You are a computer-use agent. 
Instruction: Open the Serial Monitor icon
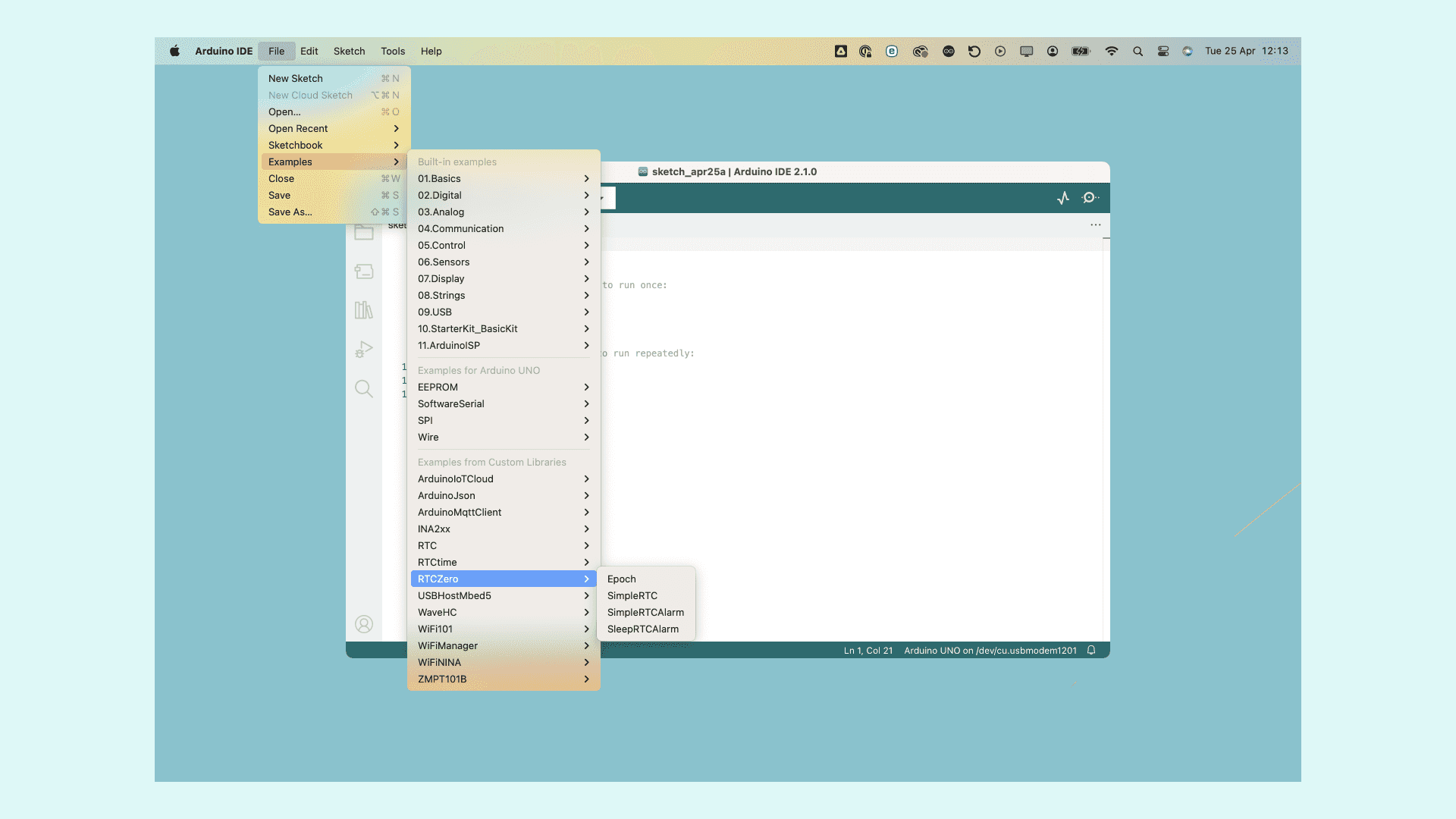point(1090,198)
